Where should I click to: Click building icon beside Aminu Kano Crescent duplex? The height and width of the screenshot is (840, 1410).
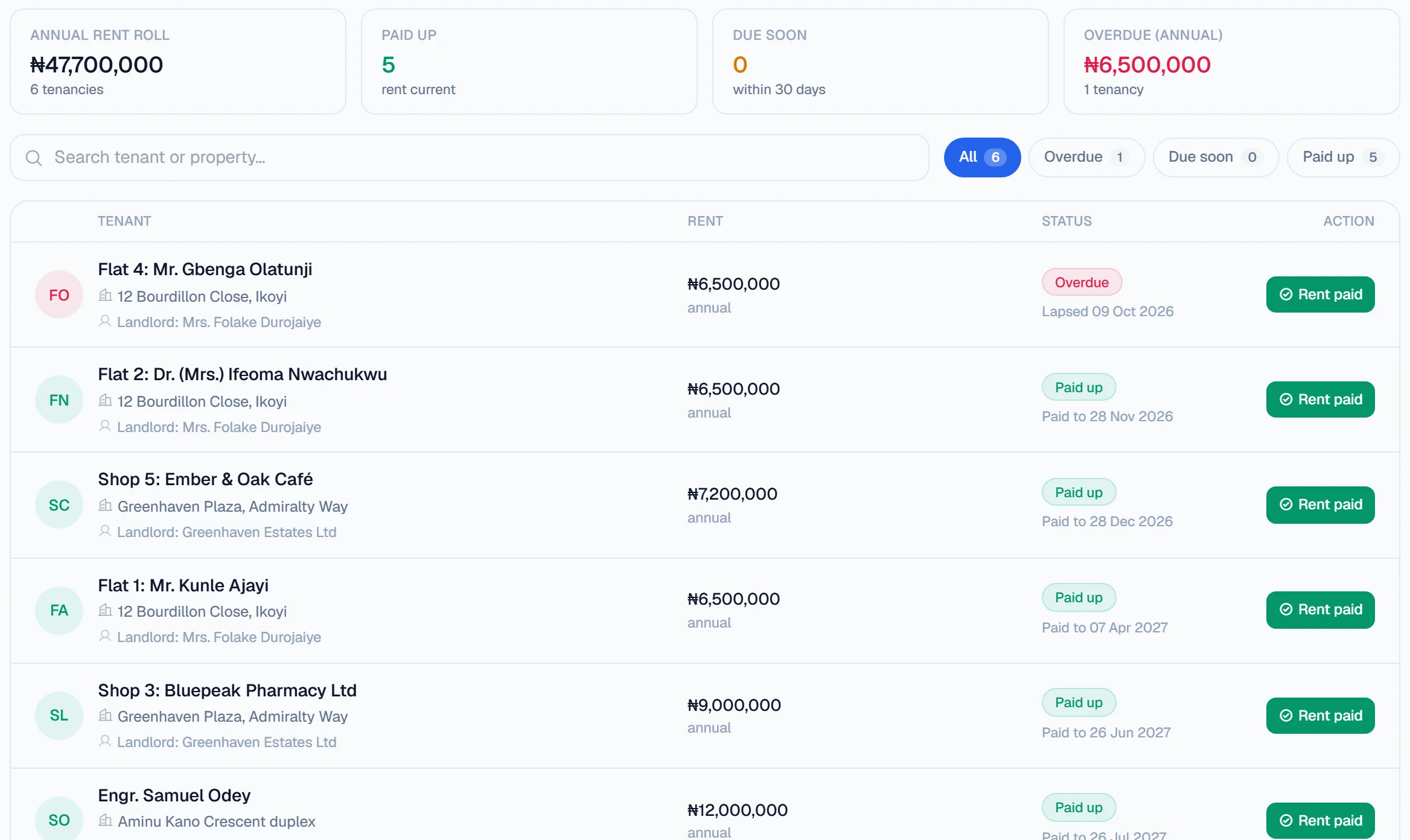pos(105,820)
